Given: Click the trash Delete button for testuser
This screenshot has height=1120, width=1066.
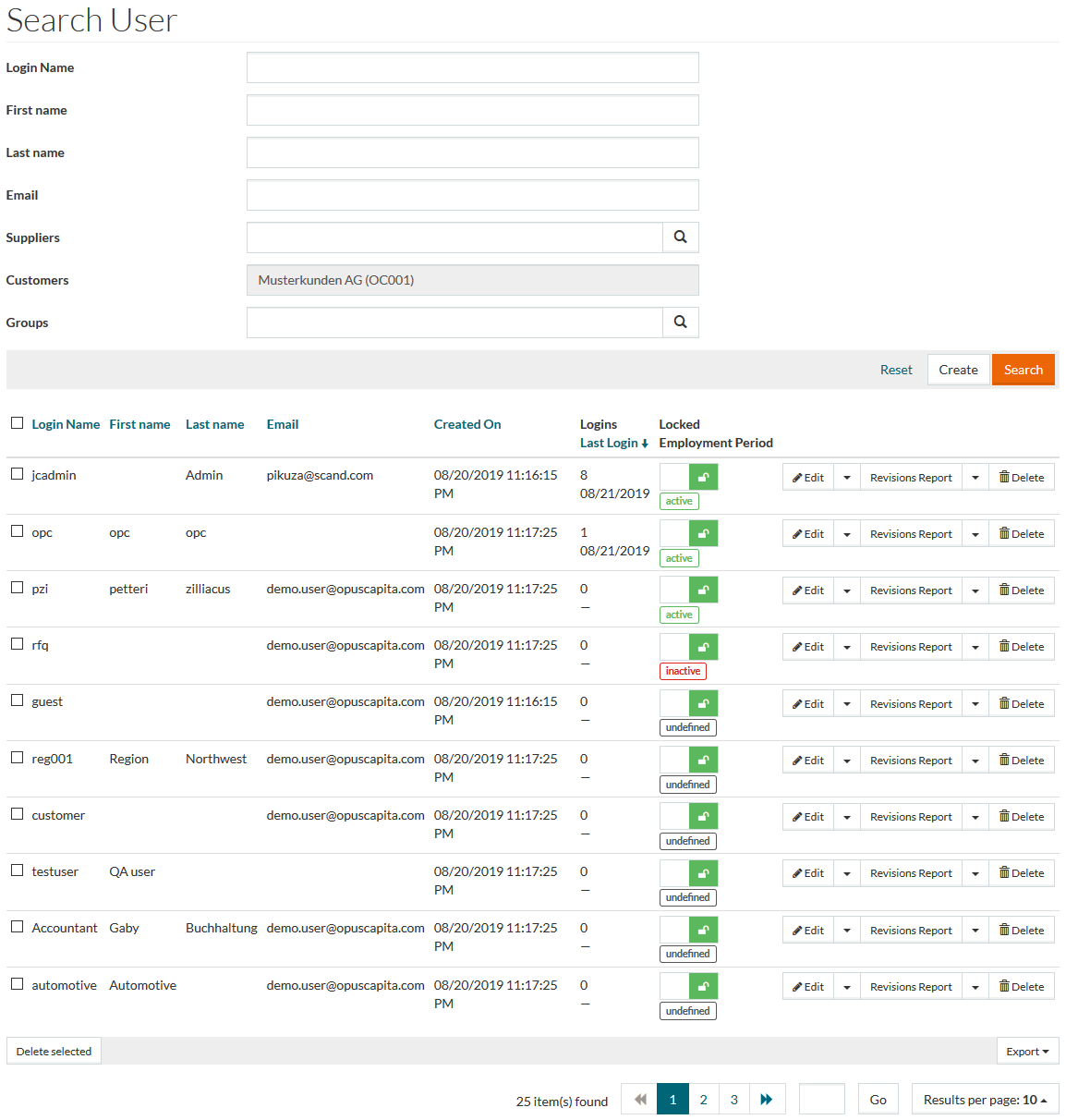Looking at the screenshot, I should pyautogui.click(x=1021, y=873).
